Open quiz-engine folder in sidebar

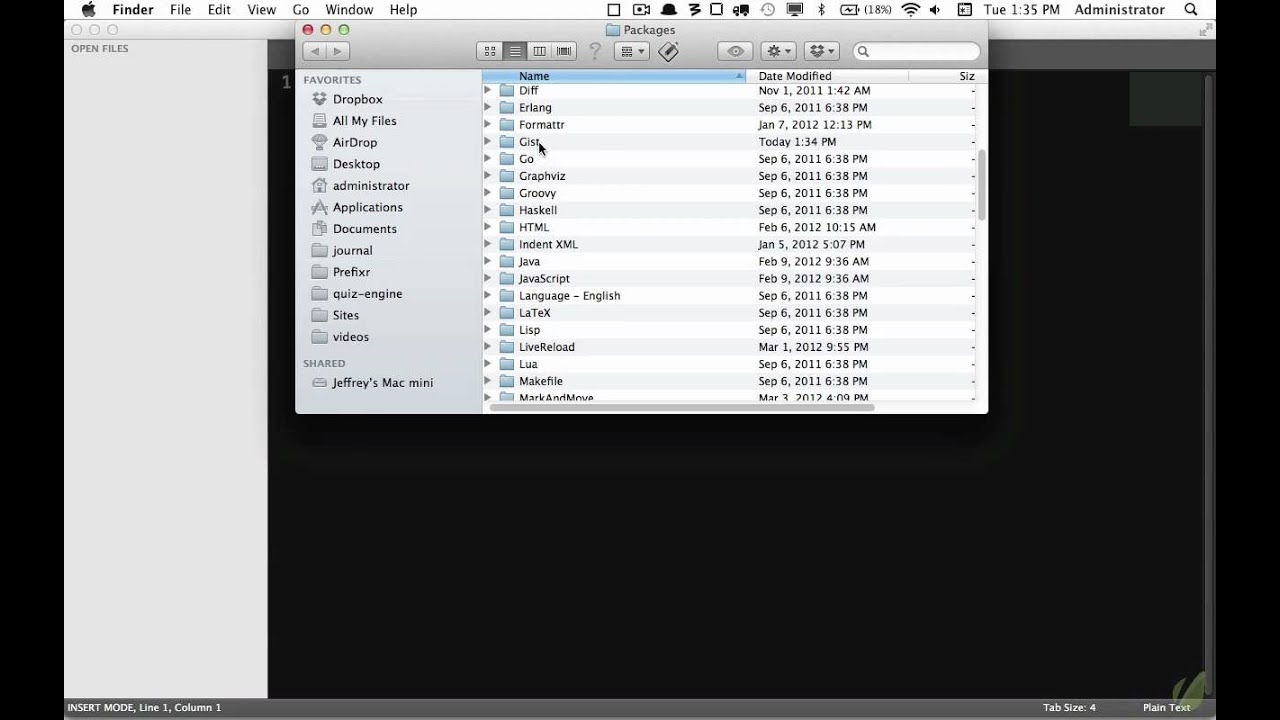pos(367,294)
